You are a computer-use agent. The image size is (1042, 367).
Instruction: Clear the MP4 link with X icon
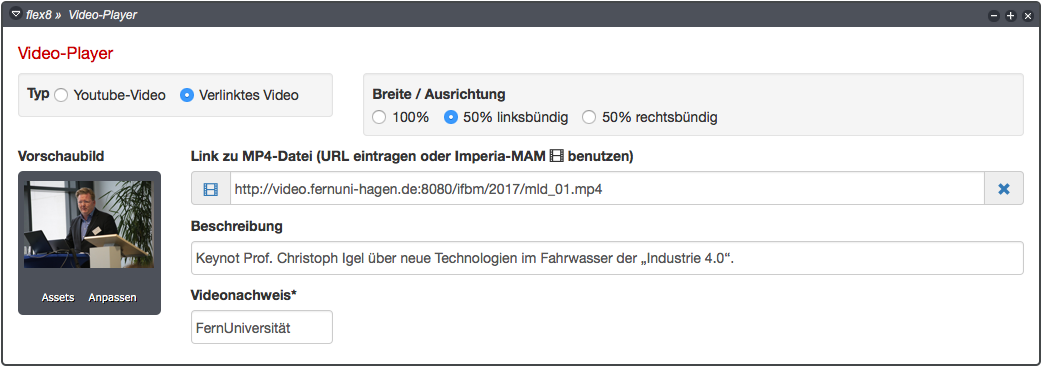[x=1003, y=189]
